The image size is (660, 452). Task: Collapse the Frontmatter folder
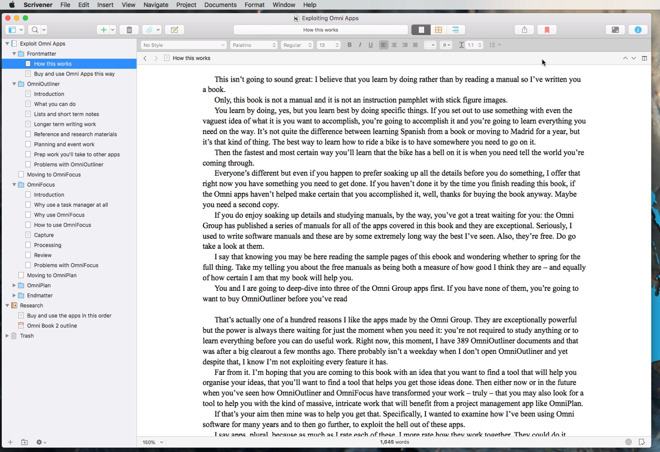[14, 54]
